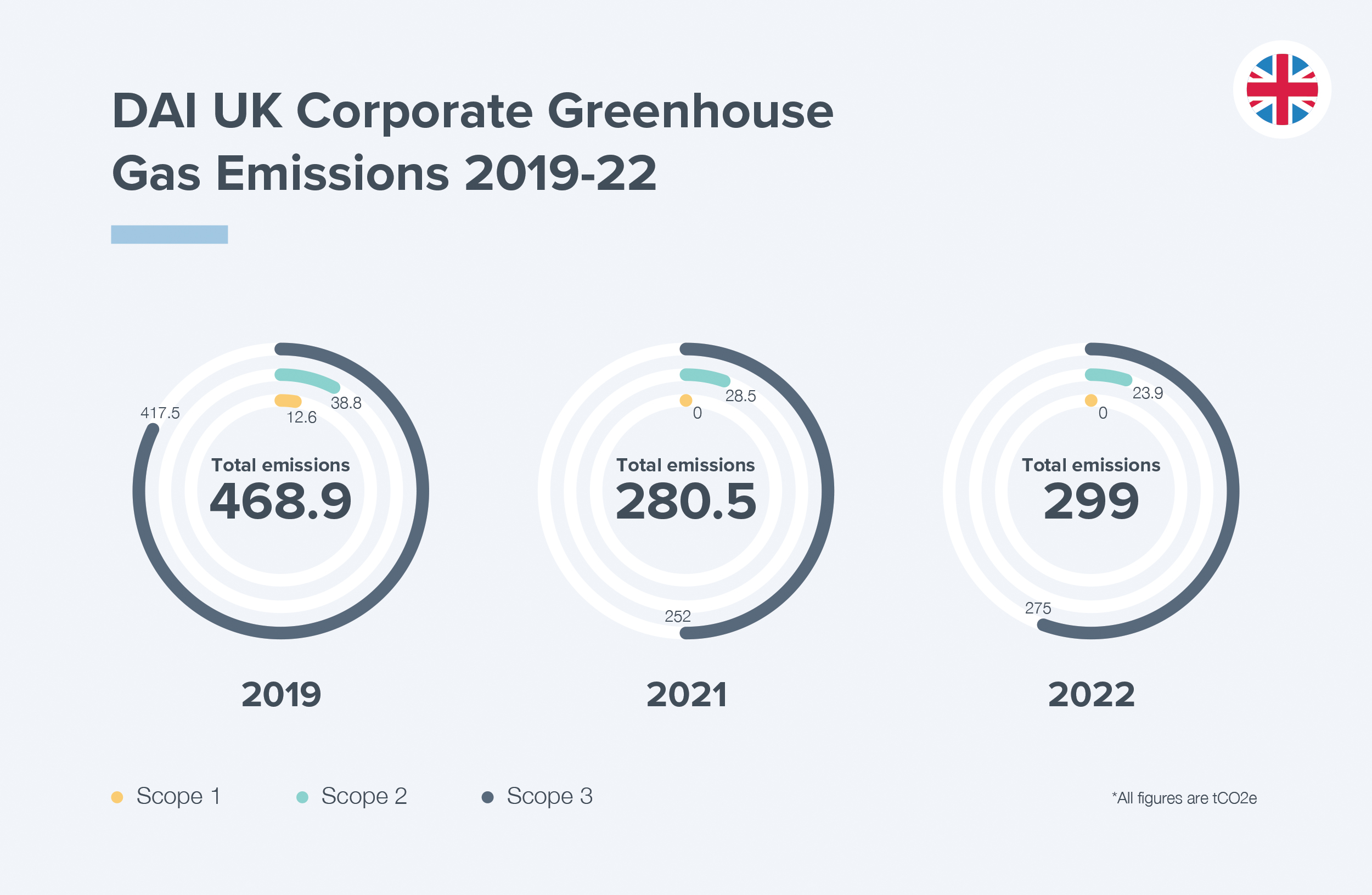1372x895 pixels.
Task: Click the yellow Scope 1 legend dot
Action: [117, 797]
